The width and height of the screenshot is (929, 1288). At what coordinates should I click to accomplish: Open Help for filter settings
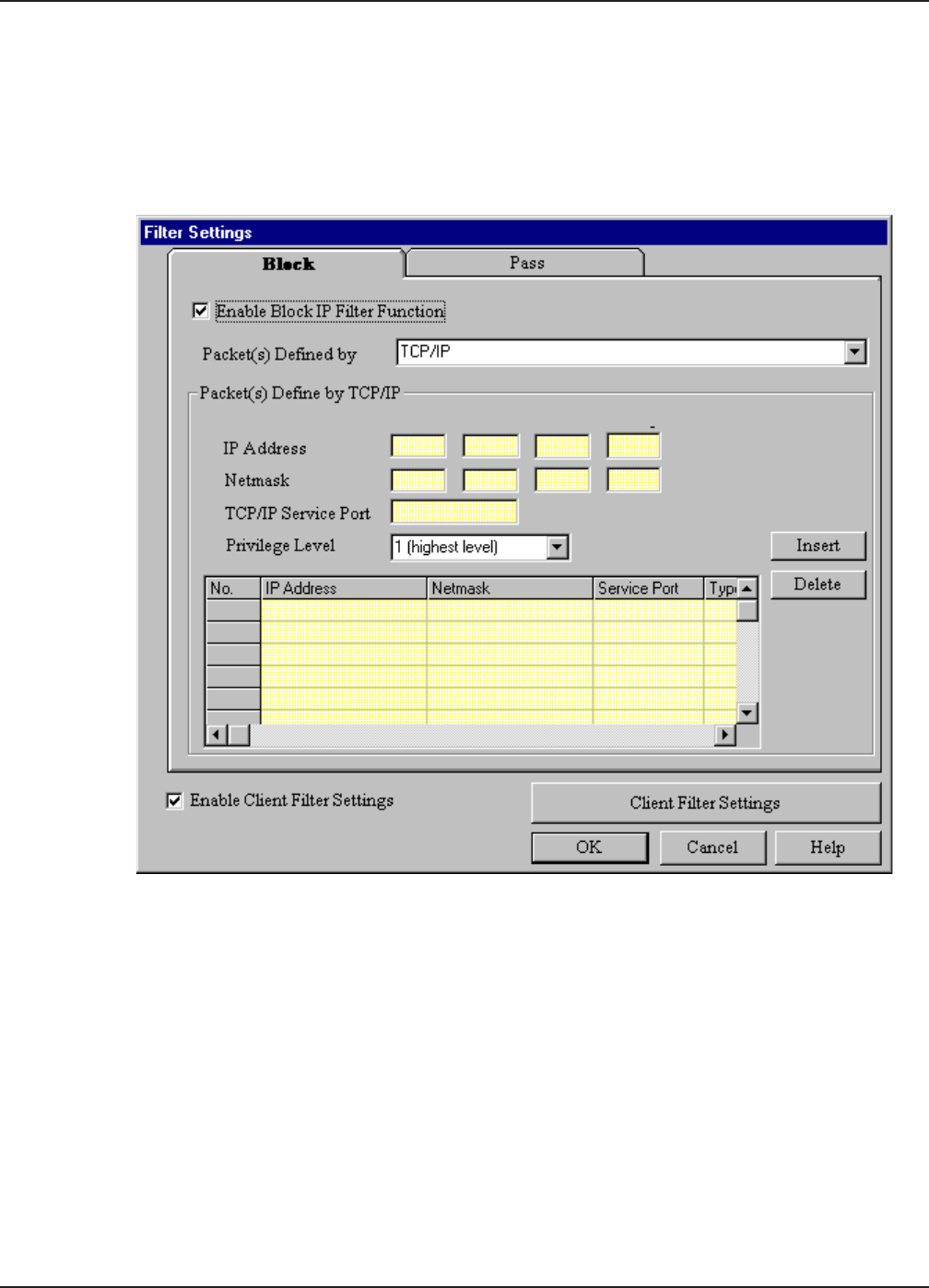827,847
